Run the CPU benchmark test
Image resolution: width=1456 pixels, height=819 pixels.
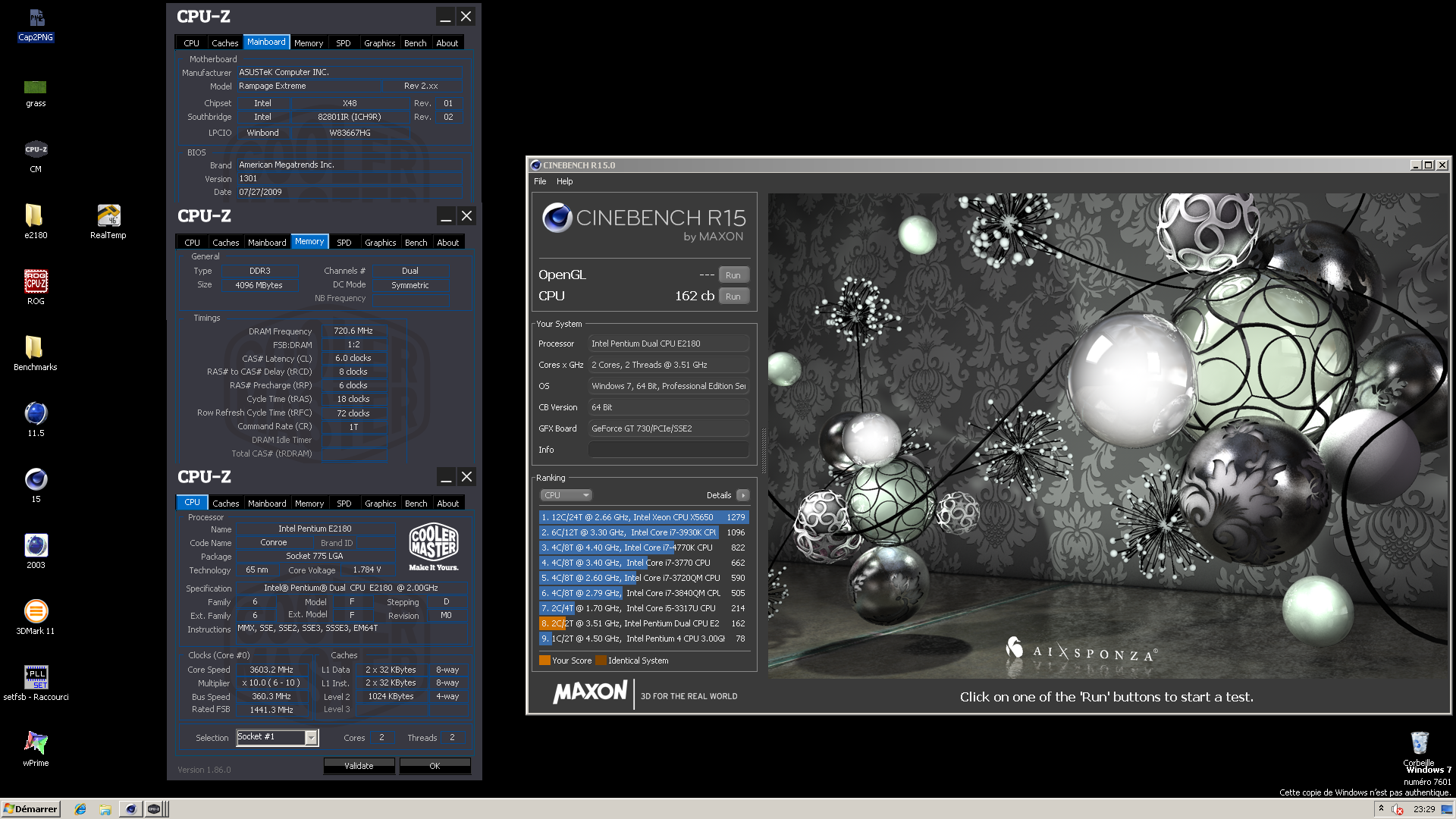733,297
